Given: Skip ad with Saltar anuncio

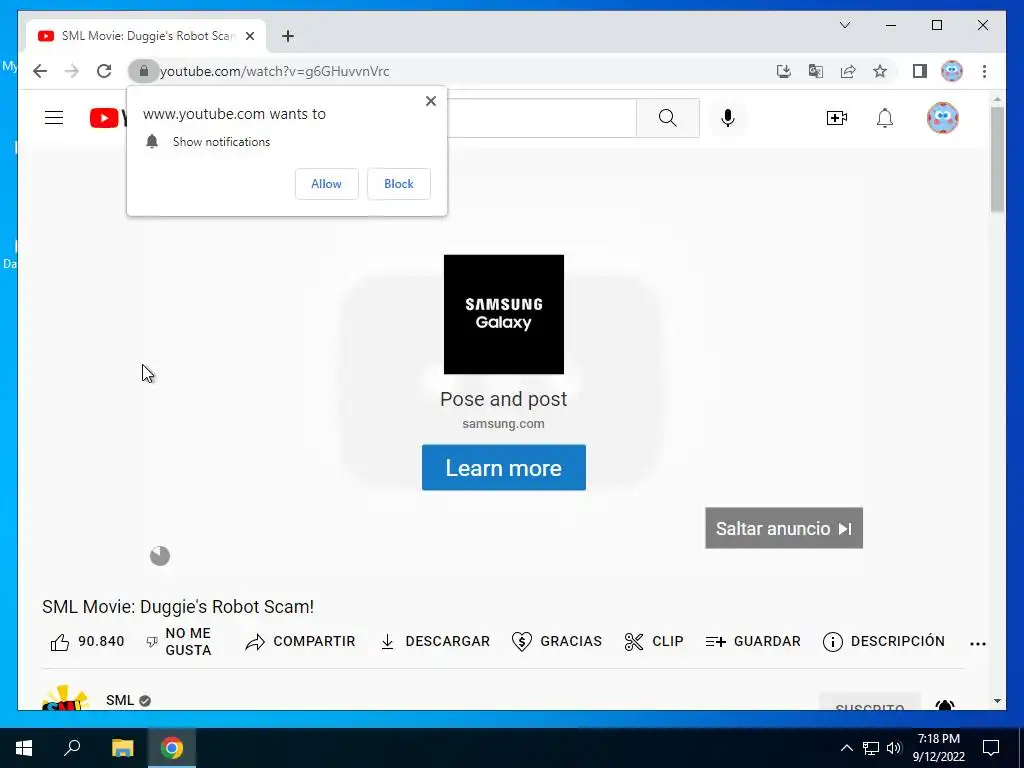Looking at the screenshot, I should pos(784,528).
